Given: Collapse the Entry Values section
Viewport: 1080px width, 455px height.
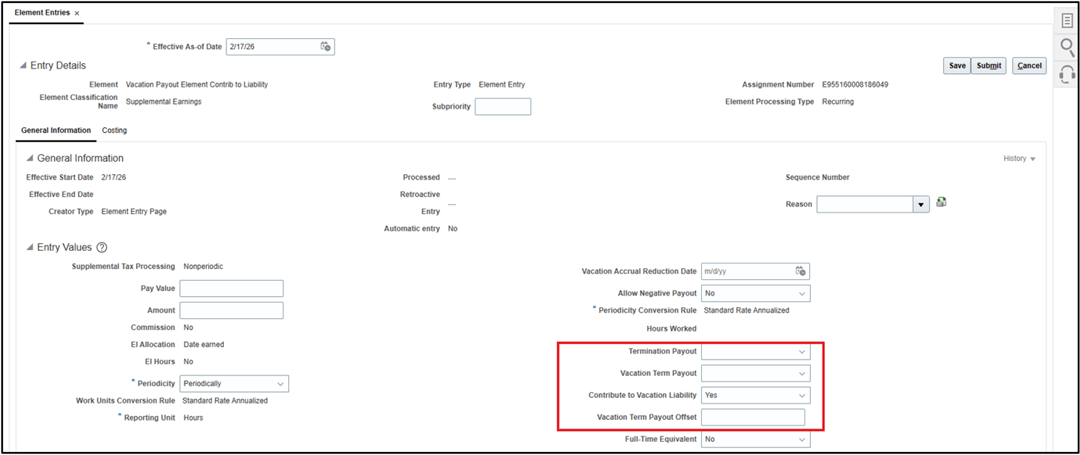Looking at the screenshot, I should pos(30,248).
